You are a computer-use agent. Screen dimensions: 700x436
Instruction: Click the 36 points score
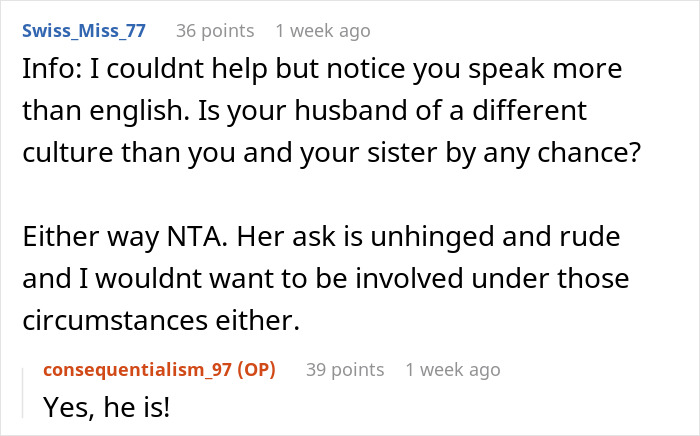pyautogui.click(x=215, y=30)
